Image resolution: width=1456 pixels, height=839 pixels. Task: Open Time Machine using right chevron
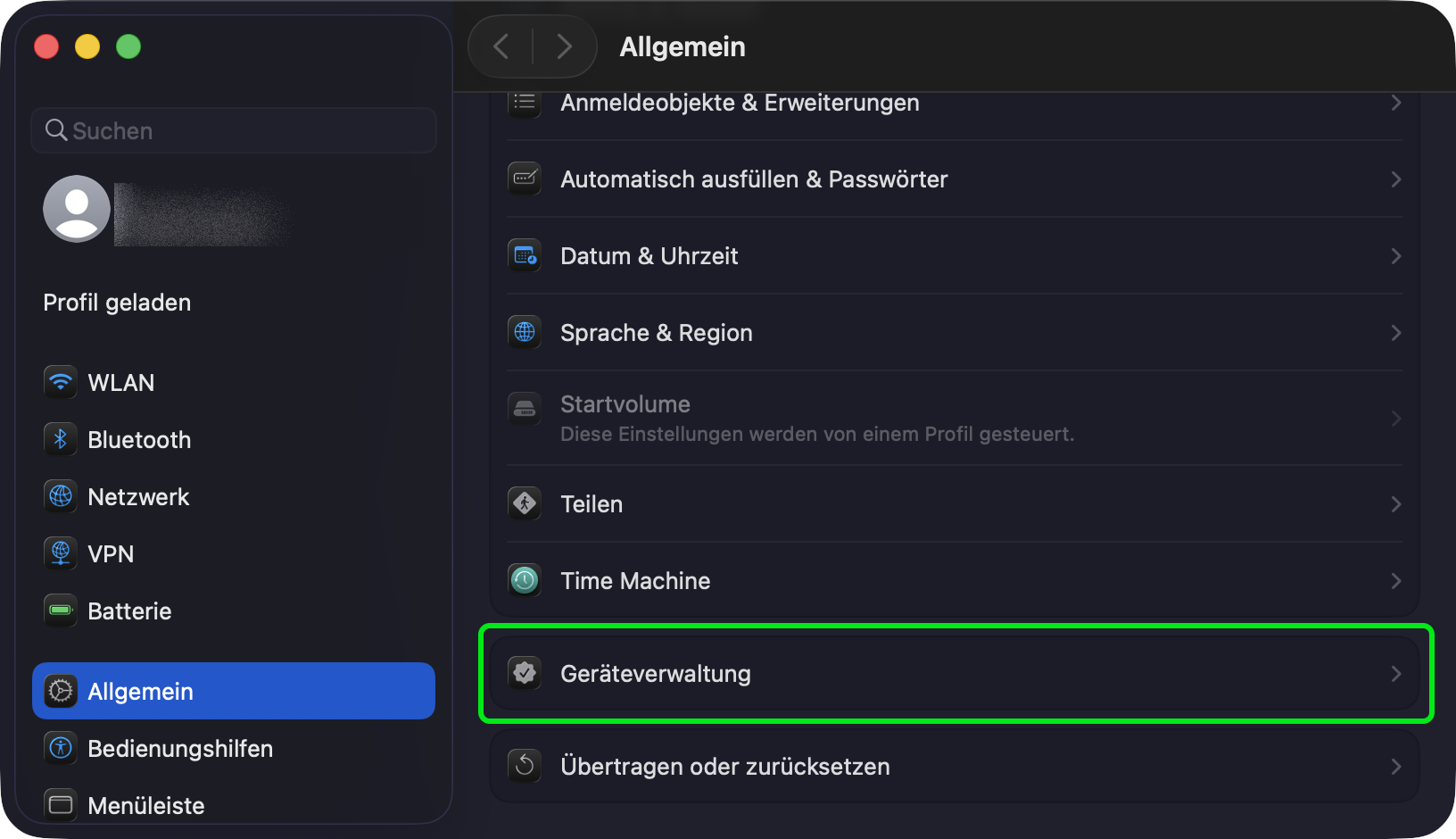pos(1396,581)
